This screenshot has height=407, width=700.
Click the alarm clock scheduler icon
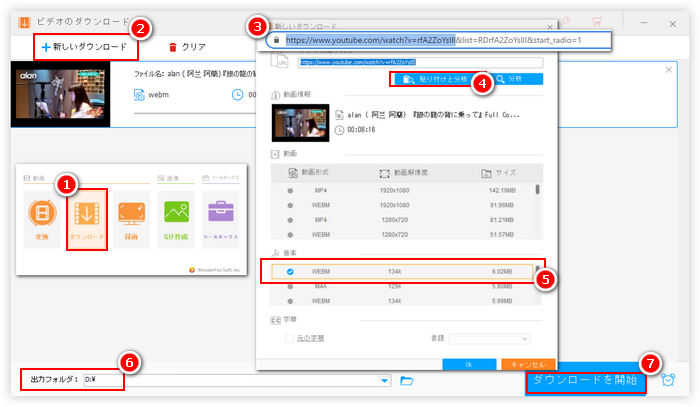[x=668, y=380]
